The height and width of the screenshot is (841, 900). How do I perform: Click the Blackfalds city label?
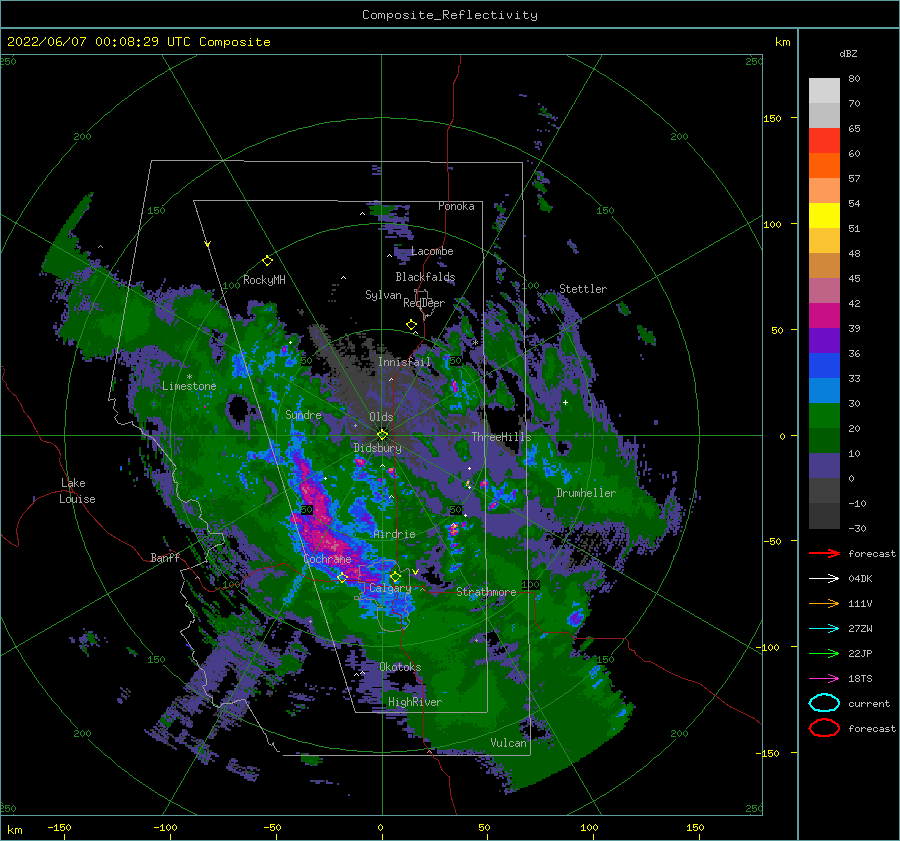[x=425, y=277]
